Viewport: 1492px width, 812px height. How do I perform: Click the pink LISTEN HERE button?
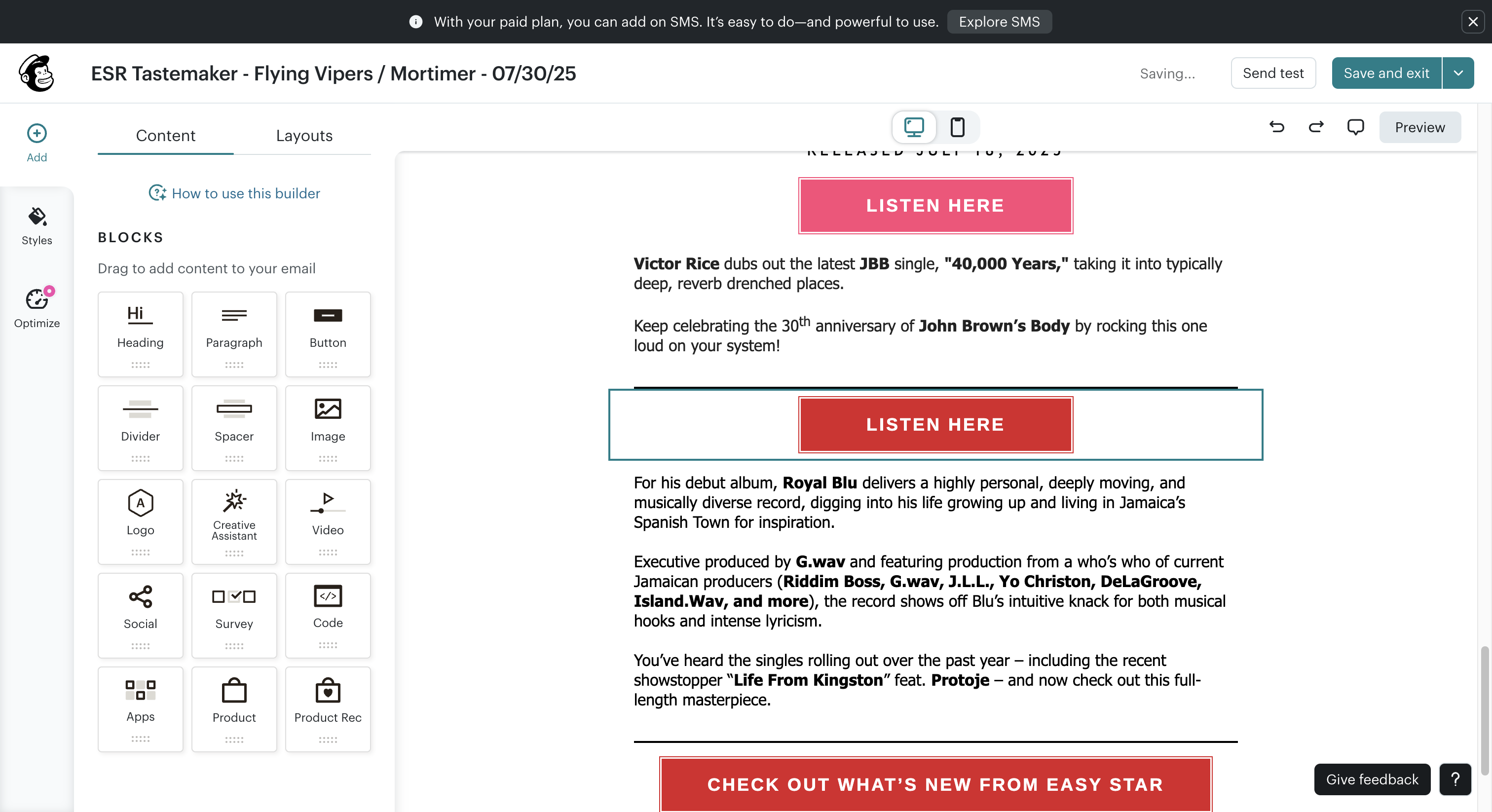(x=935, y=206)
